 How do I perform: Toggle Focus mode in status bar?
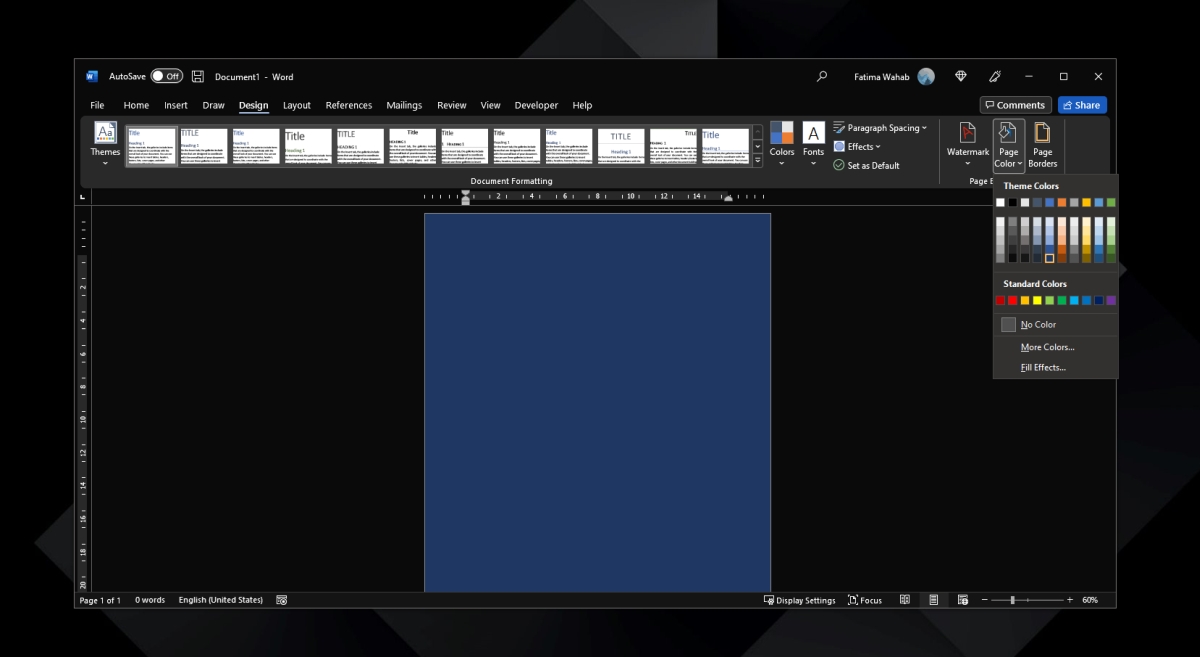[865, 600]
